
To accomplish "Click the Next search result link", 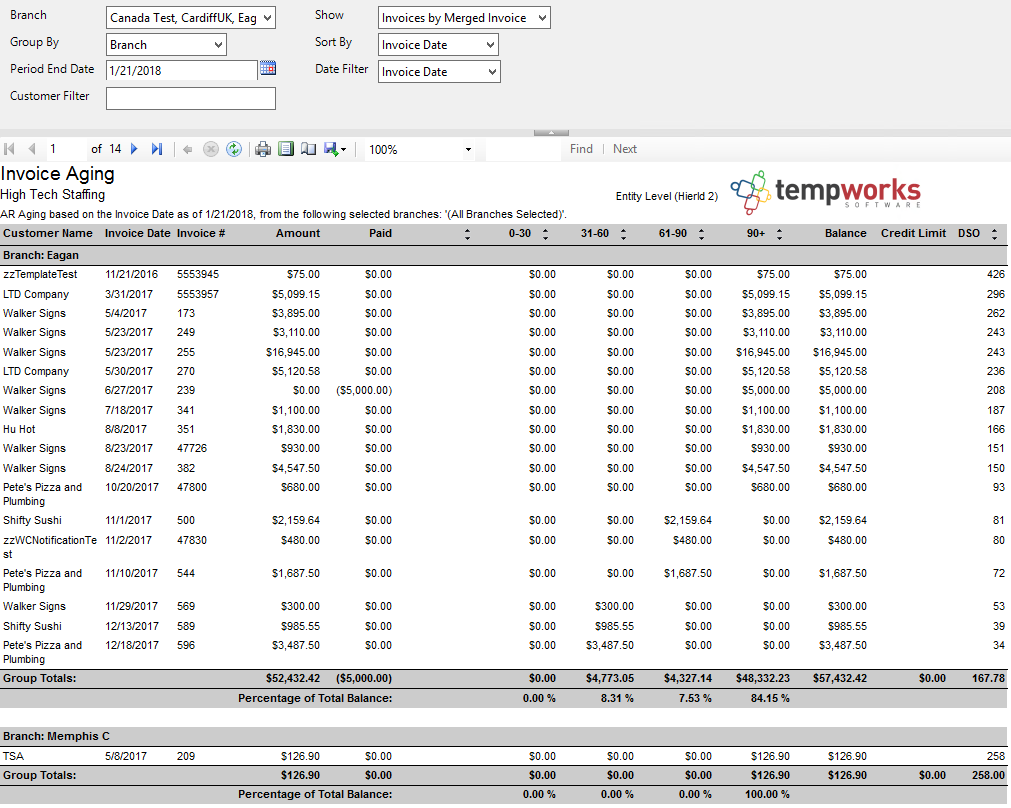I will click(x=625, y=149).
